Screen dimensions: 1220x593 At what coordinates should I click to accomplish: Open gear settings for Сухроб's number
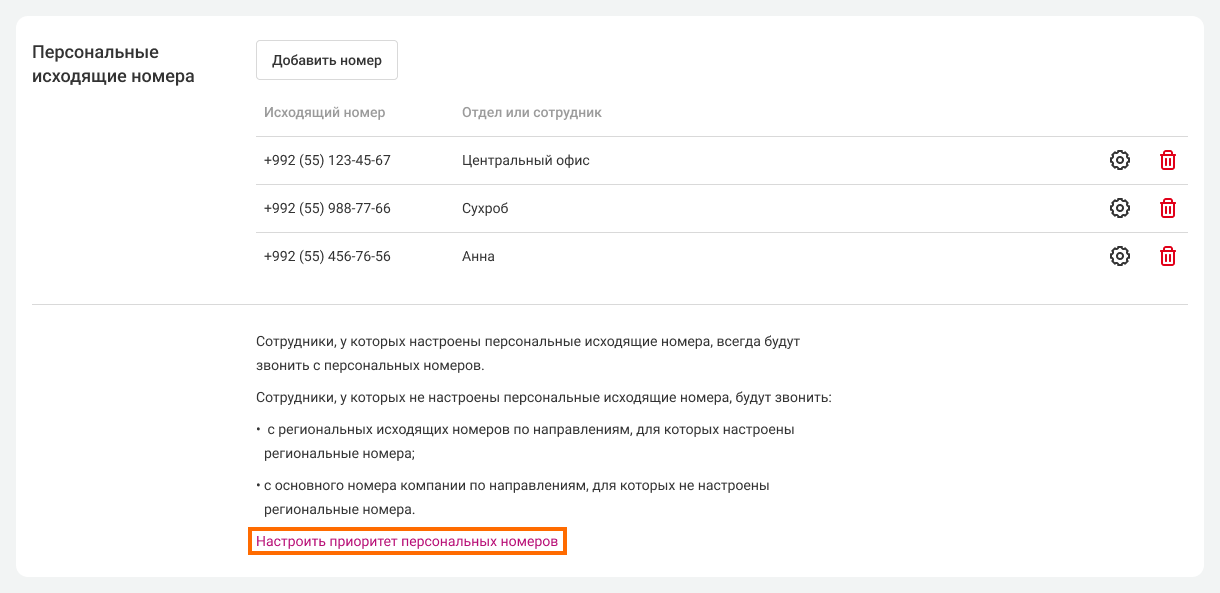[1120, 208]
